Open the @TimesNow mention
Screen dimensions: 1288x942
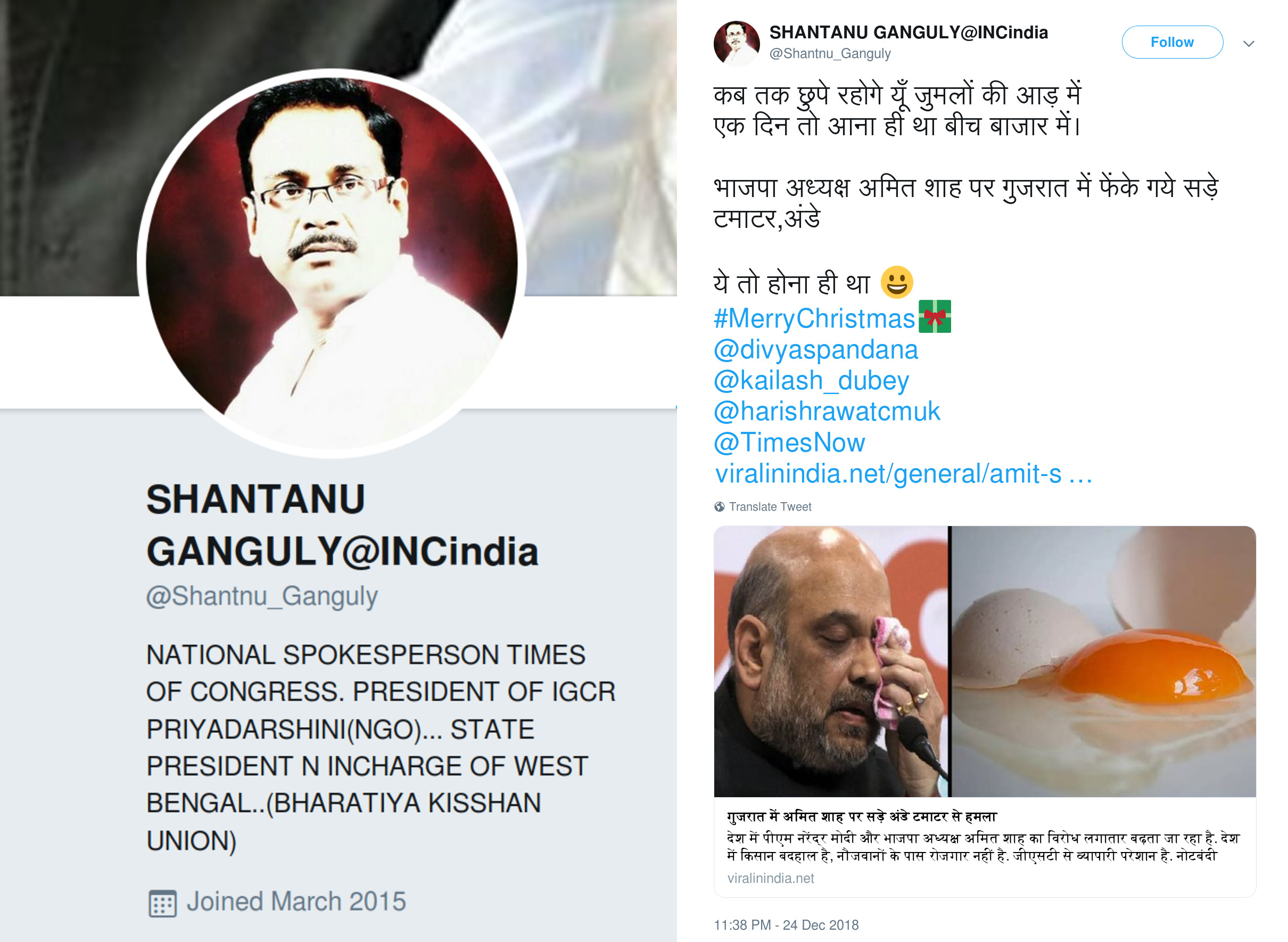click(x=789, y=443)
